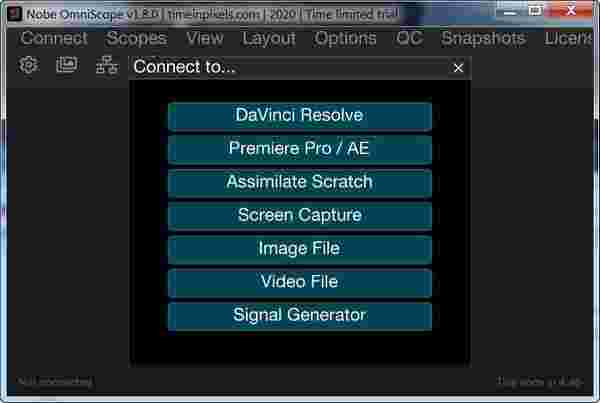Click the settings gear icon
Viewport: 600px width, 403px height.
(x=28, y=65)
